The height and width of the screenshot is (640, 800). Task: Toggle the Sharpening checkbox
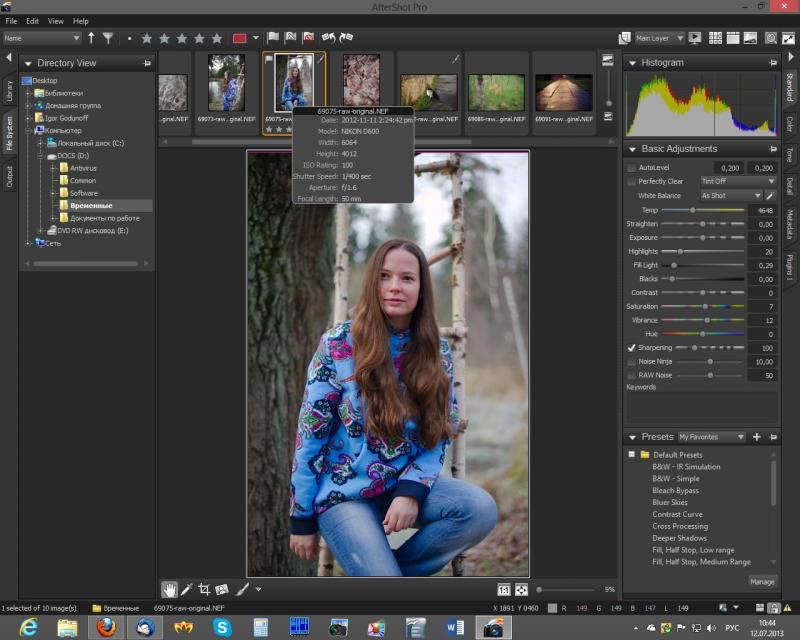coord(632,348)
